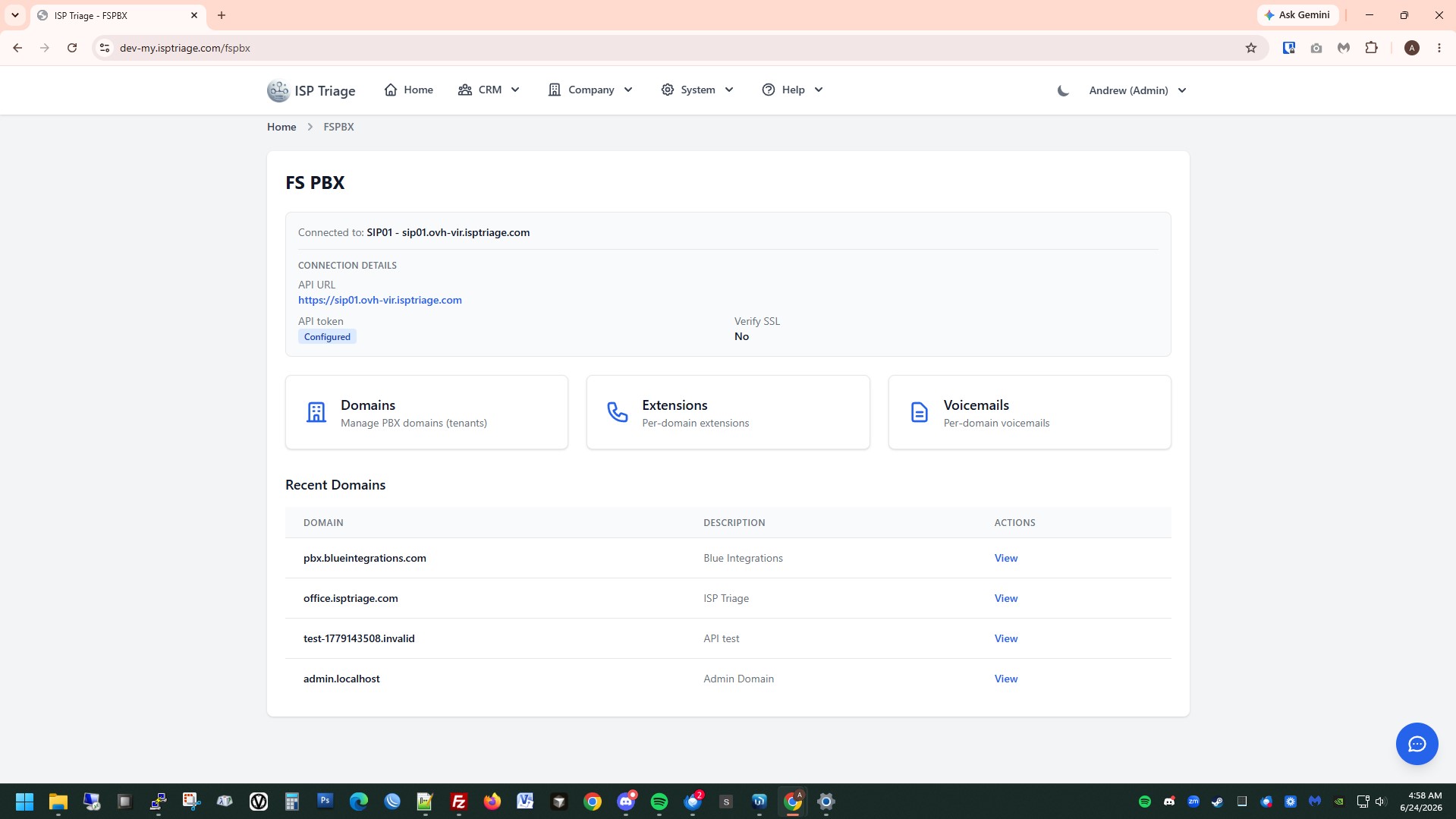
Task: Open the Andrew (Admin) user menu
Action: pos(1138,90)
